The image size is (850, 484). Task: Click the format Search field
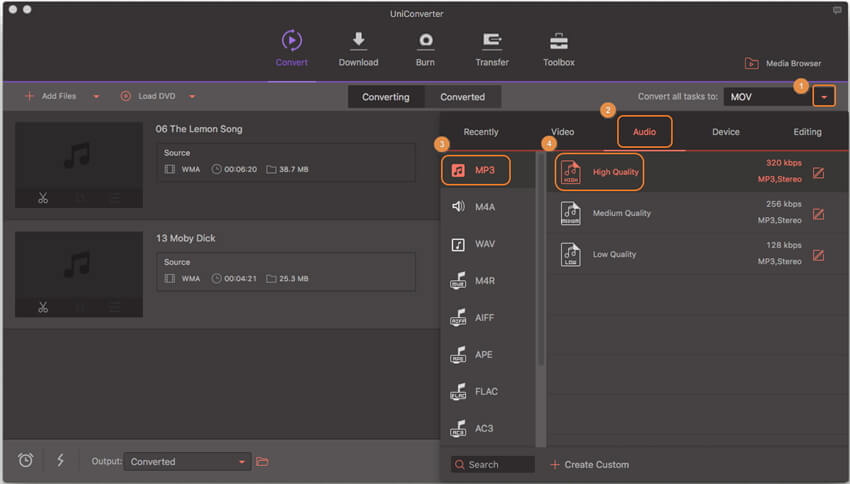[492, 464]
